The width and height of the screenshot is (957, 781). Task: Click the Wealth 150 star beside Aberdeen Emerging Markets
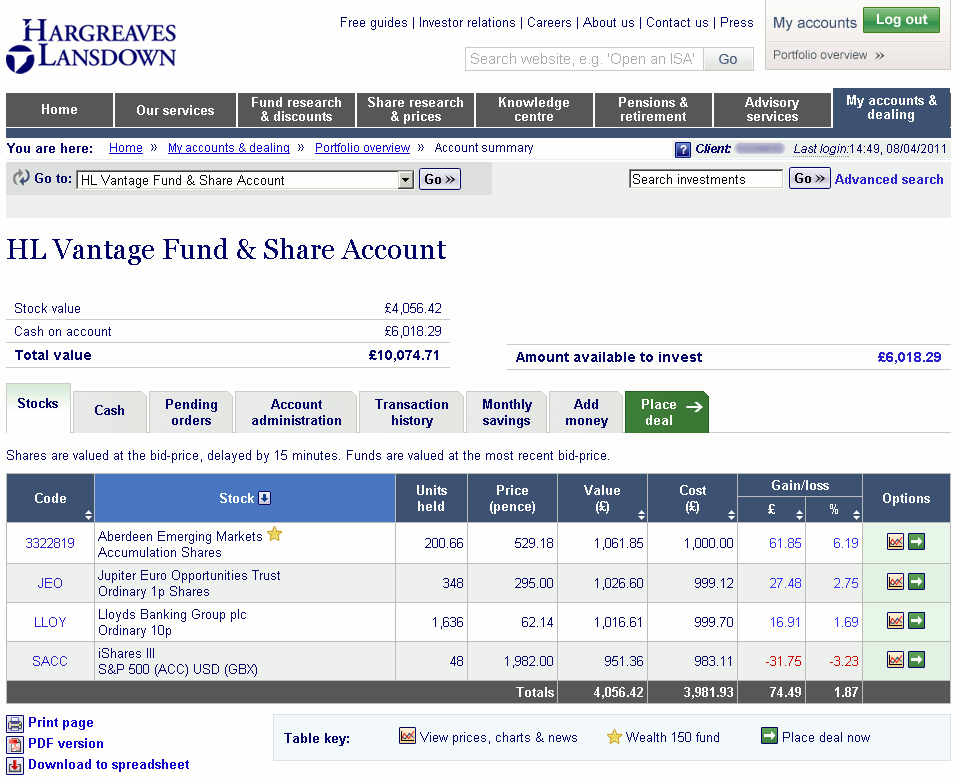tap(275, 534)
